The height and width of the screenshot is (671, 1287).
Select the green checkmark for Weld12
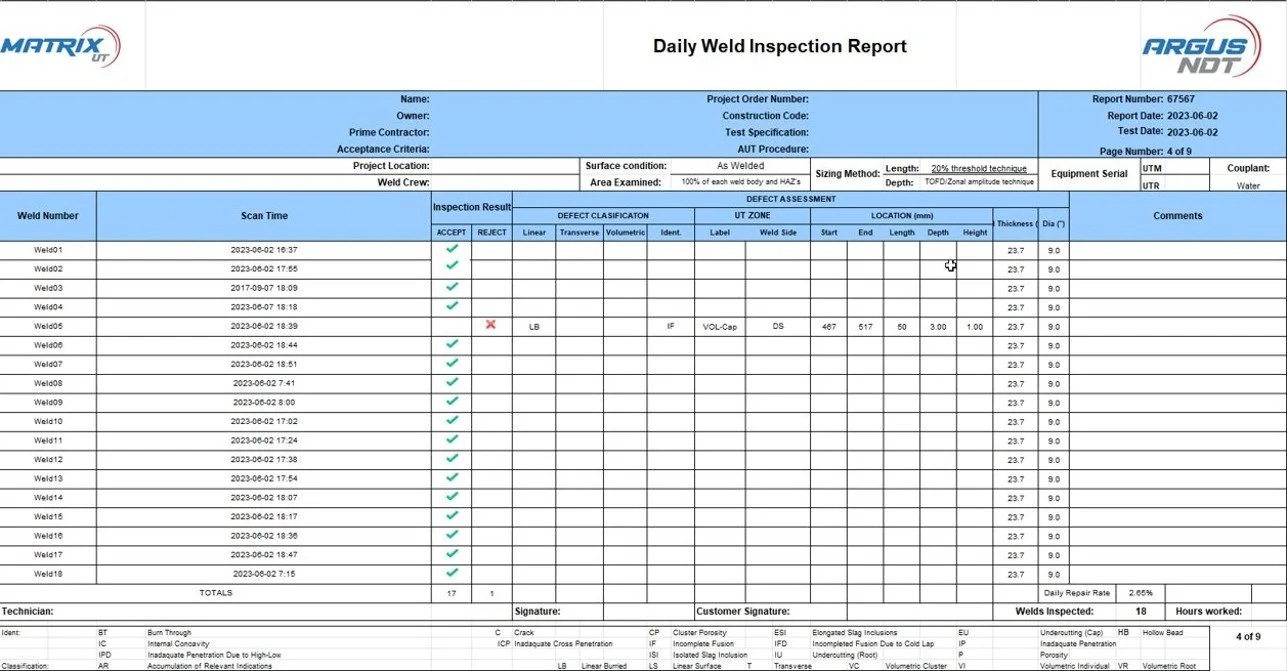coord(451,457)
